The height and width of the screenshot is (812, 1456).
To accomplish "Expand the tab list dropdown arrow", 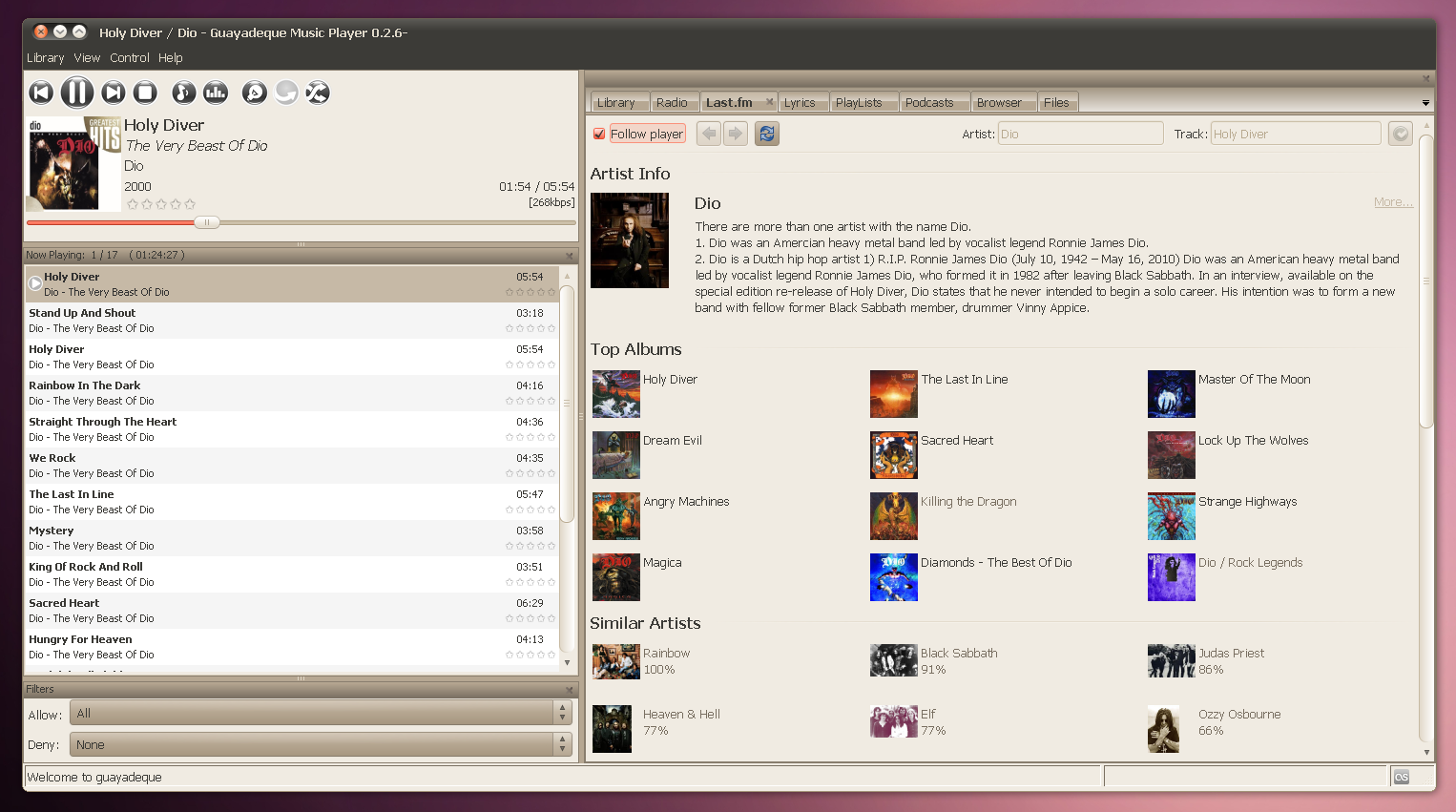I will click(1425, 103).
